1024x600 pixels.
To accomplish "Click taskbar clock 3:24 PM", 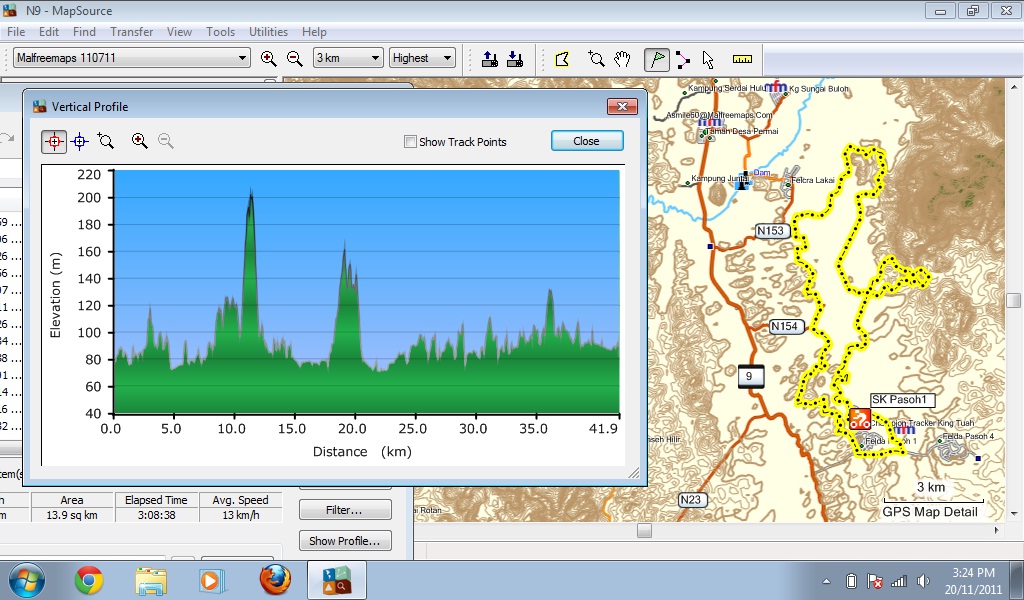I will (973, 573).
